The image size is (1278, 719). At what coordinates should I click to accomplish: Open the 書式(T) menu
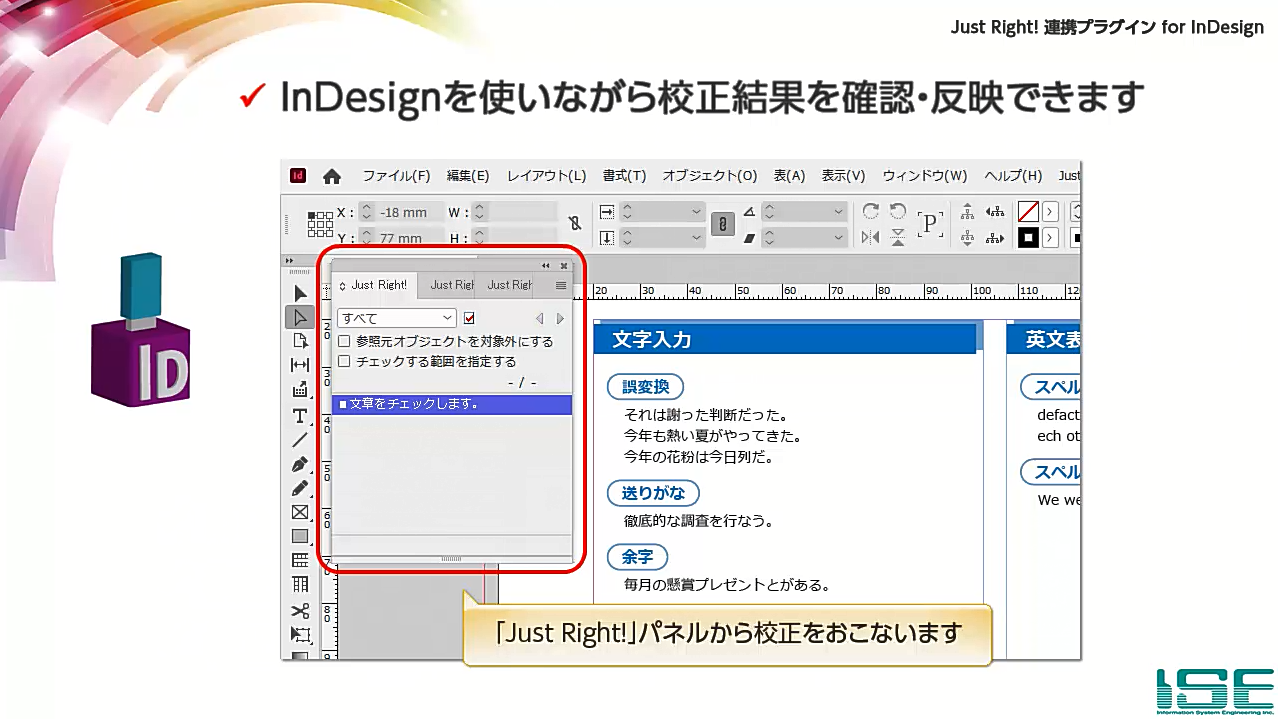click(x=624, y=176)
